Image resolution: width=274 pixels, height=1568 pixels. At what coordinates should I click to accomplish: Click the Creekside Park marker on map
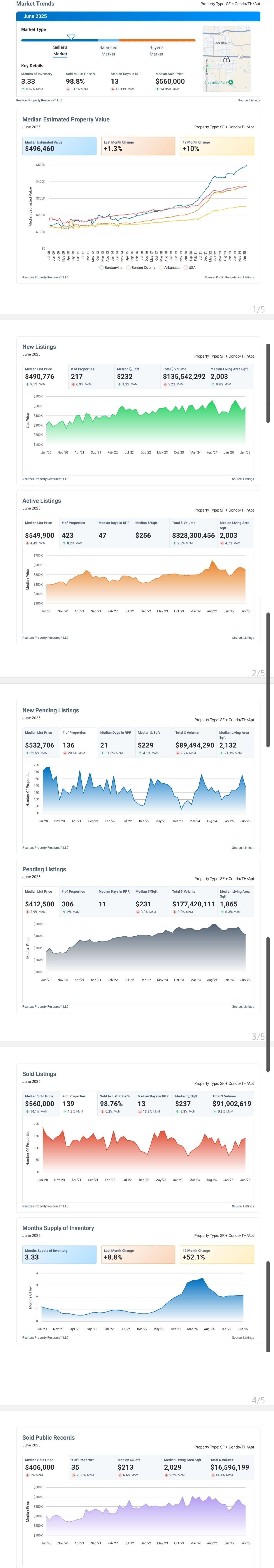(x=231, y=82)
